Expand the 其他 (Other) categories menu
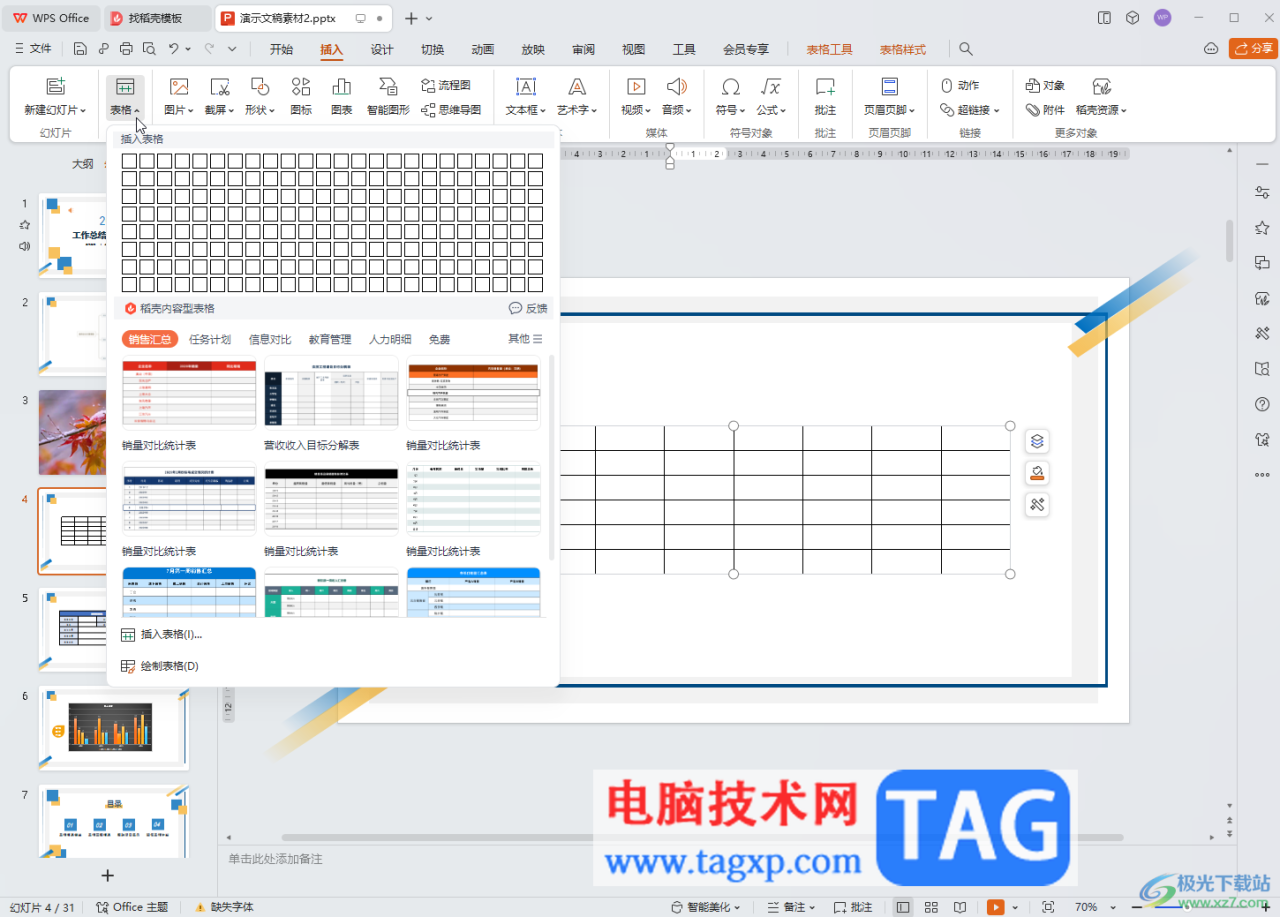The image size is (1280, 917). tap(525, 338)
